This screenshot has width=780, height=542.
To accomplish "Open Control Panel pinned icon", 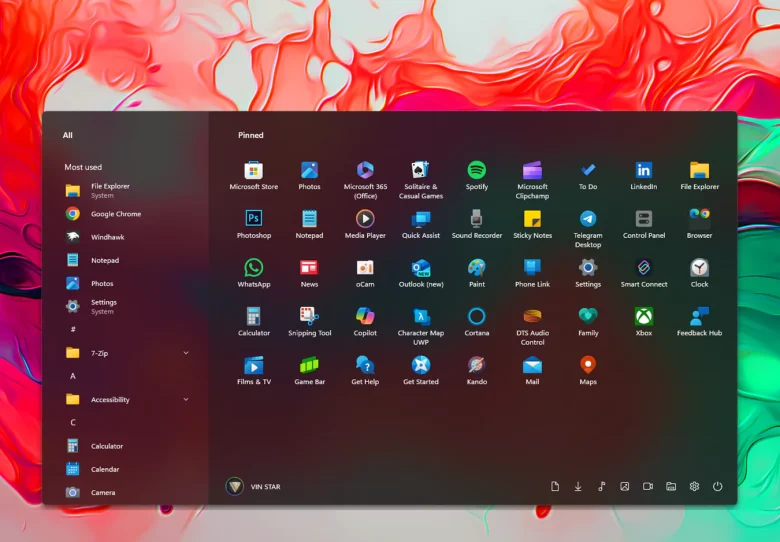I will click(x=644, y=224).
